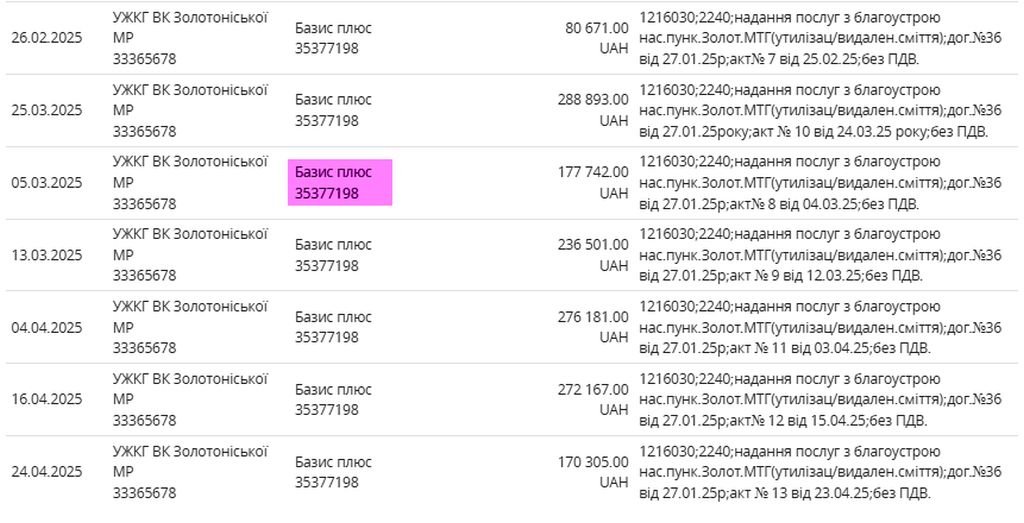Select the date 04.04.2025
Image resolution: width=1024 pixels, height=523 pixels.
(46, 327)
